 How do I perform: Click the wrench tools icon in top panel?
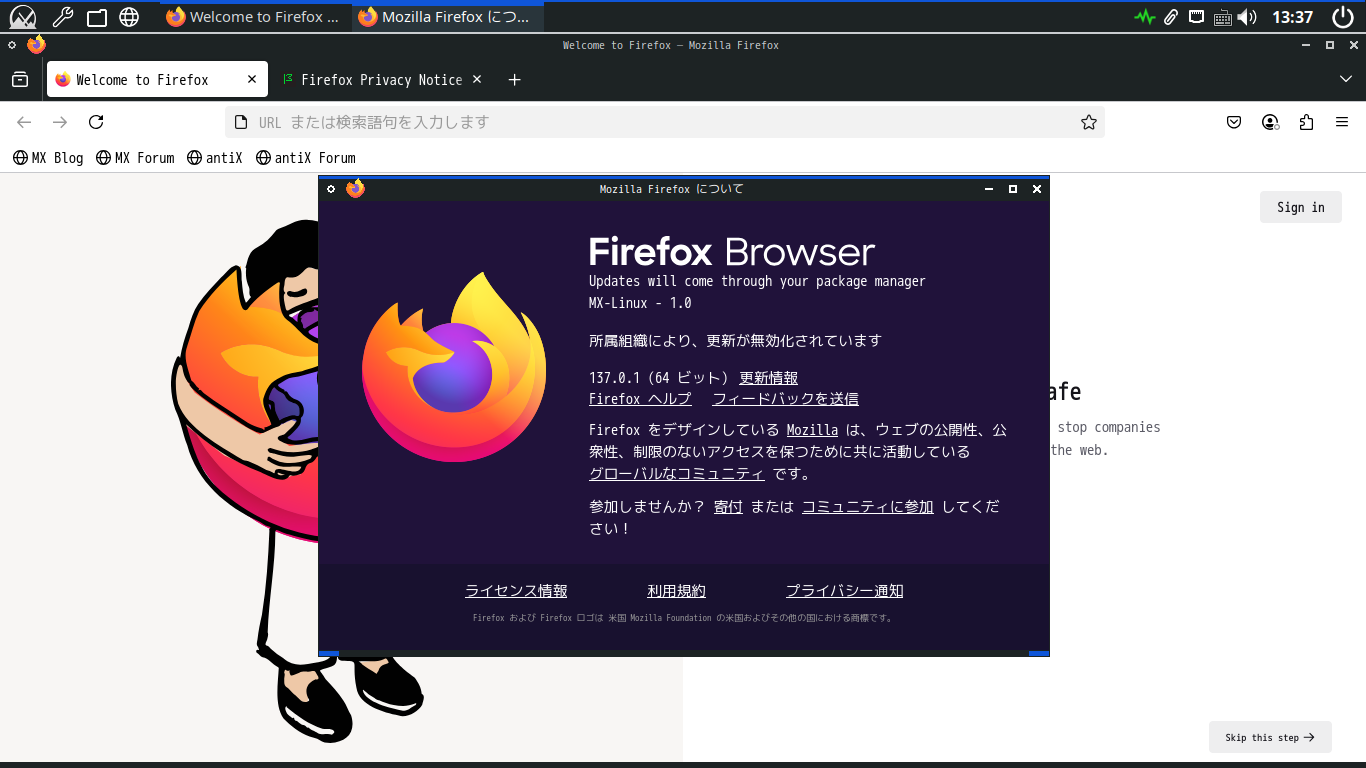(x=62, y=17)
